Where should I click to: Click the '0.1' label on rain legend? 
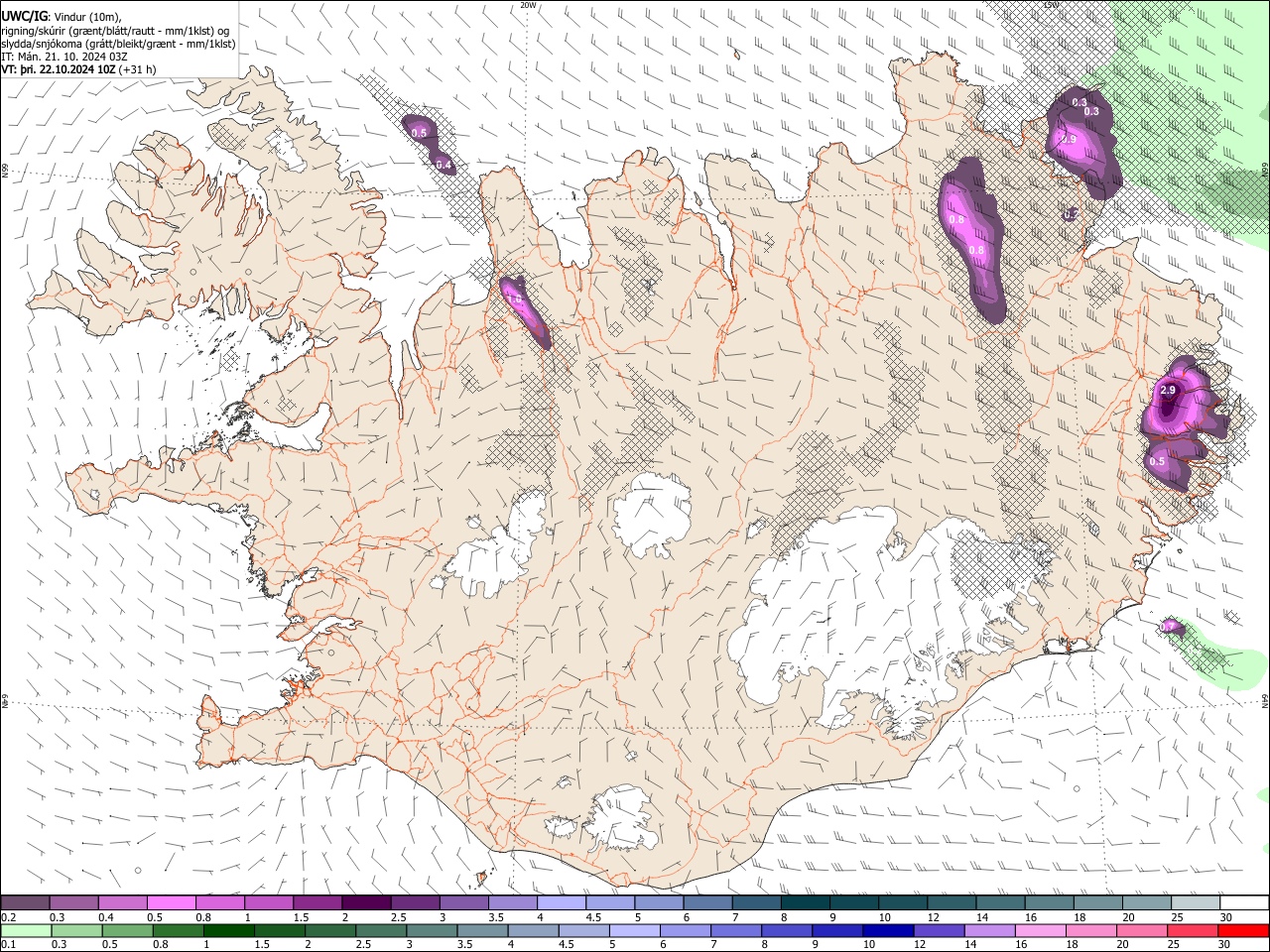pyautogui.click(x=10, y=945)
